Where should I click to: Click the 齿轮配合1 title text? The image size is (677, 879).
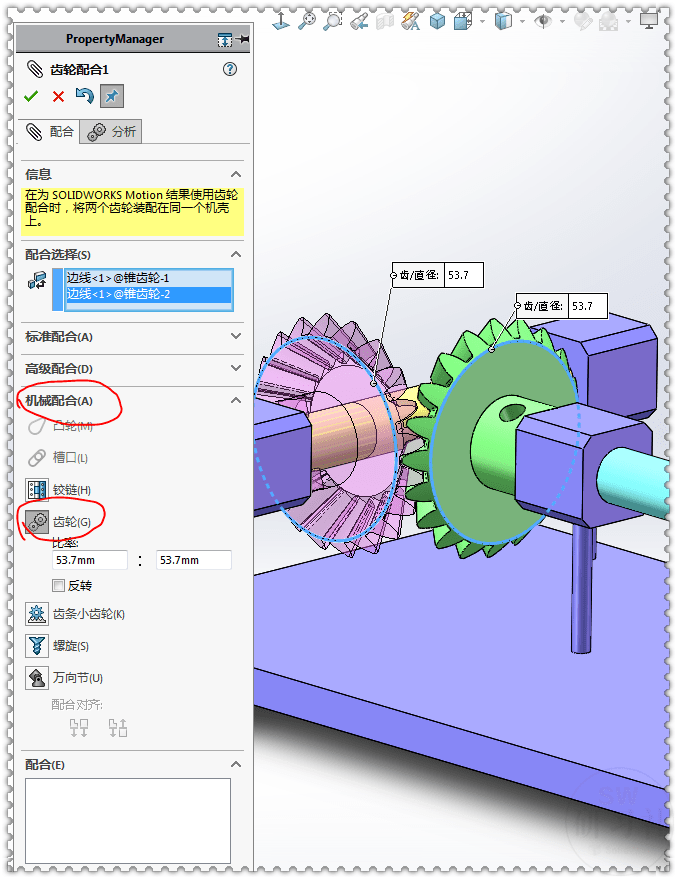click(79, 70)
